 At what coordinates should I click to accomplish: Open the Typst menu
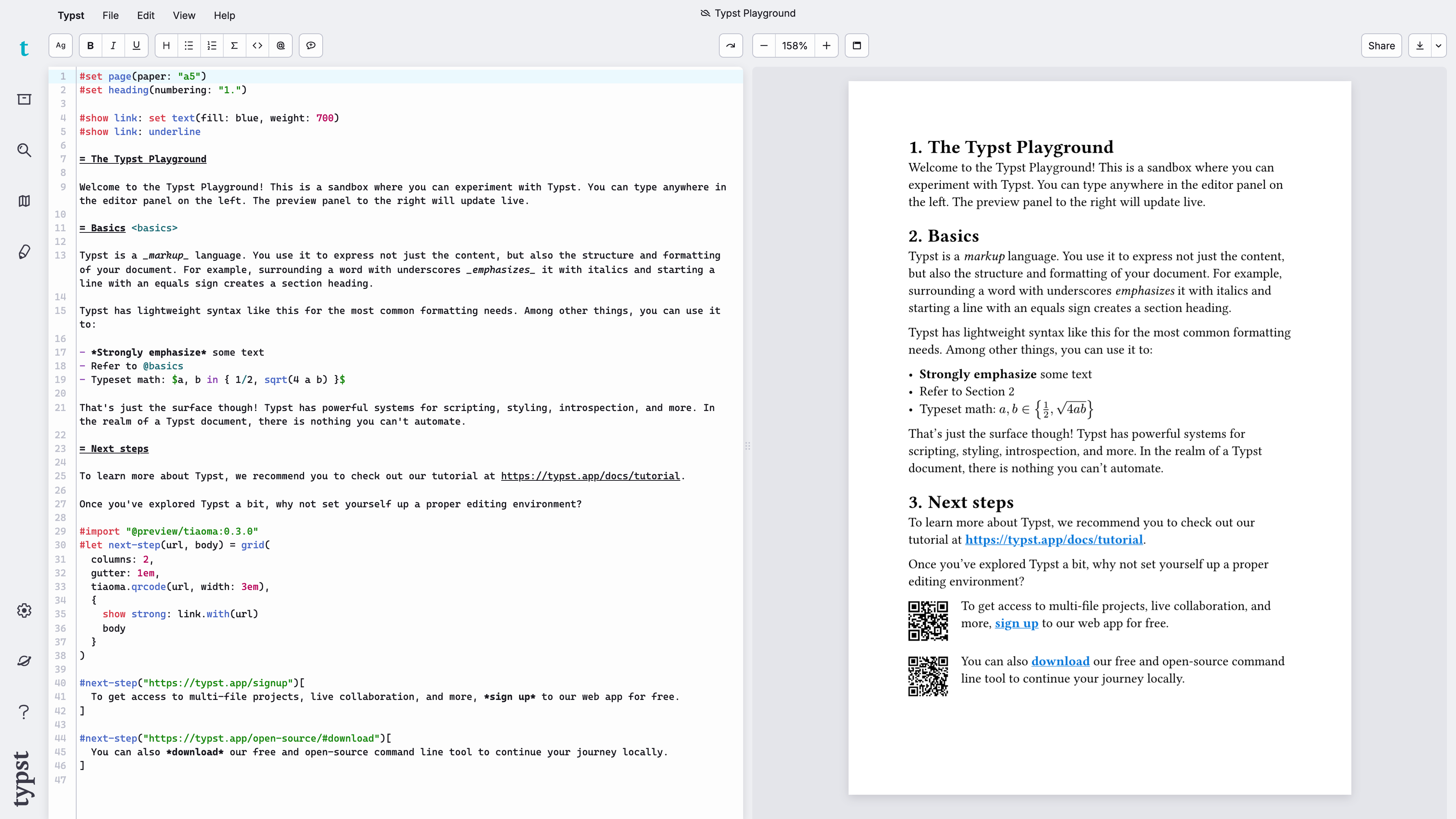[71, 15]
